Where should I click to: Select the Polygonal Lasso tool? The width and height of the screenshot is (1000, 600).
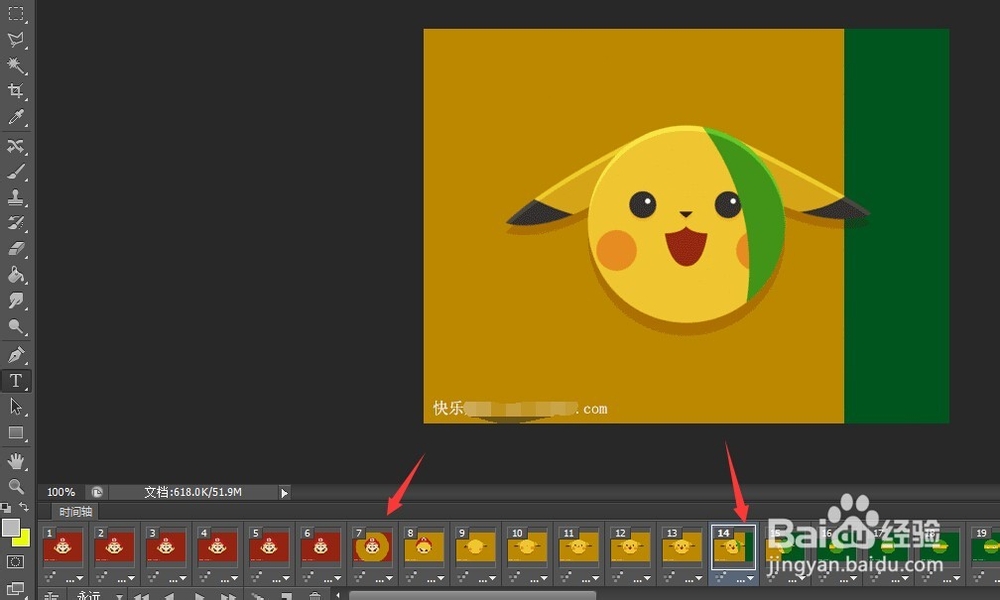[16, 40]
